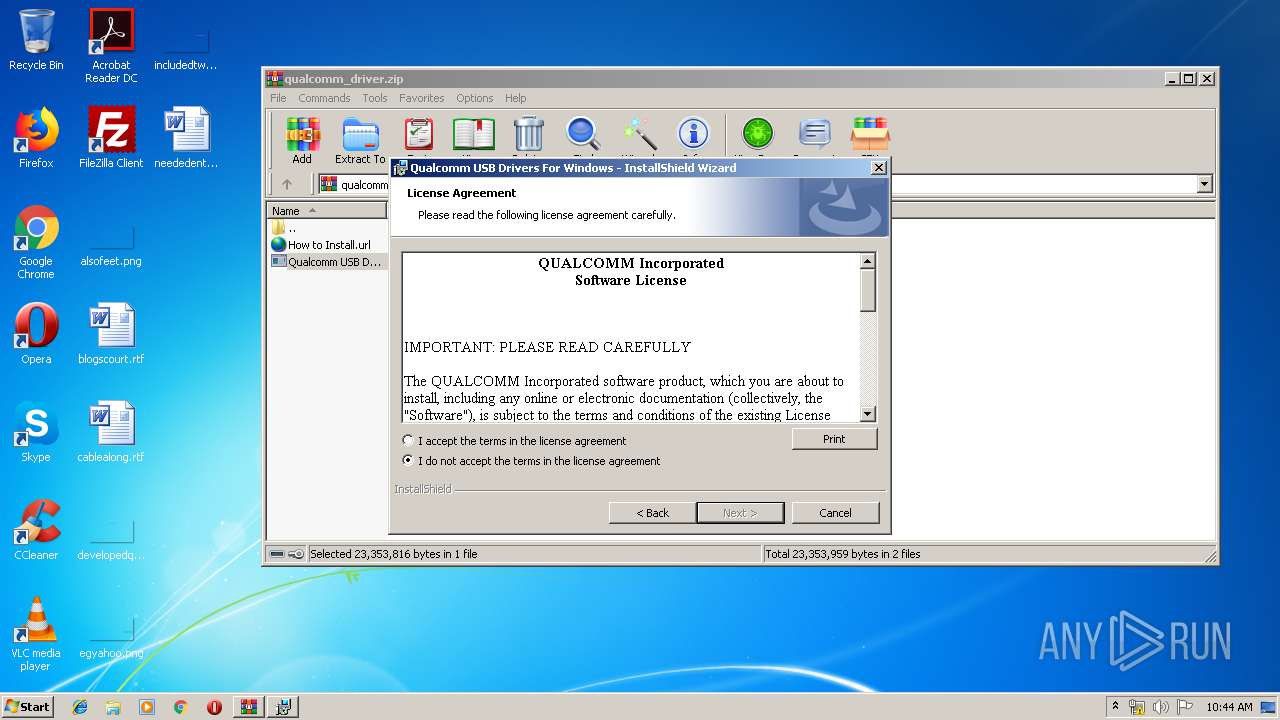Select I do not accept the terms radio button

point(407,461)
